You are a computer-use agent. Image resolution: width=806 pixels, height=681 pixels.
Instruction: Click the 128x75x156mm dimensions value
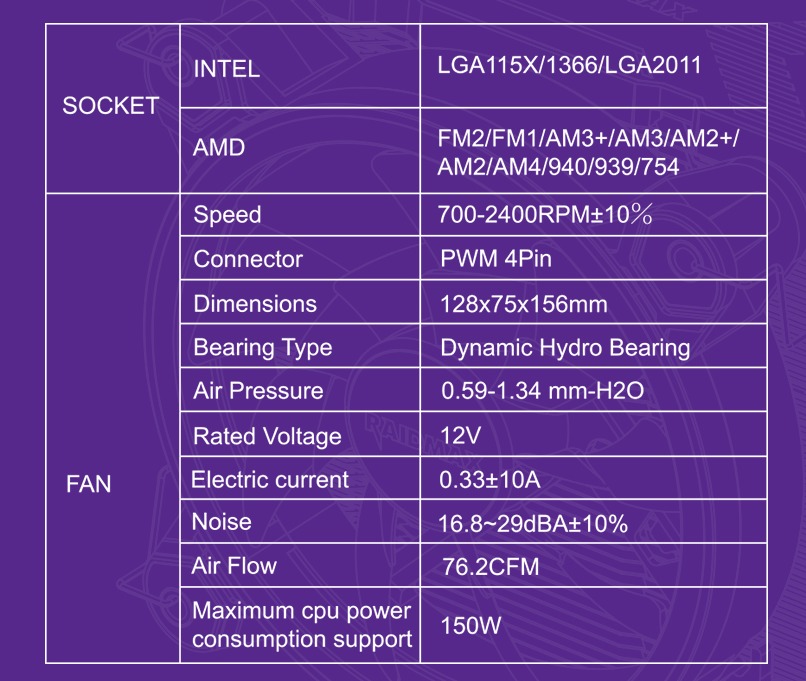point(524,304)
